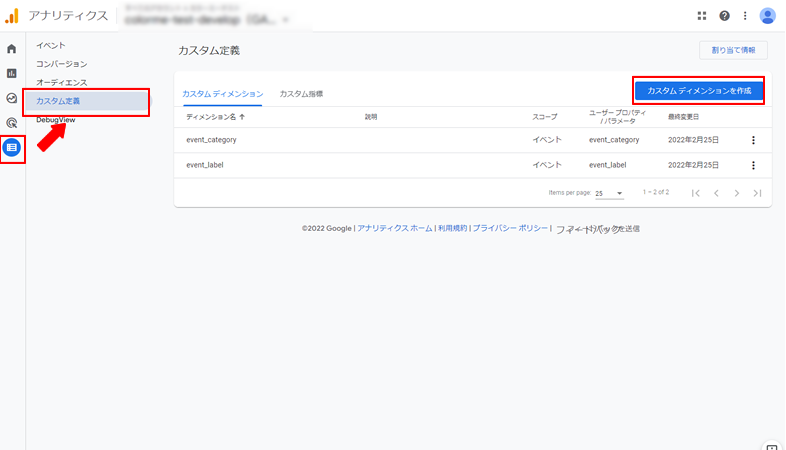The height and width of the screenshot is (450, 786).
Task: Click the event_category dimension name
Action: [211, 140]
